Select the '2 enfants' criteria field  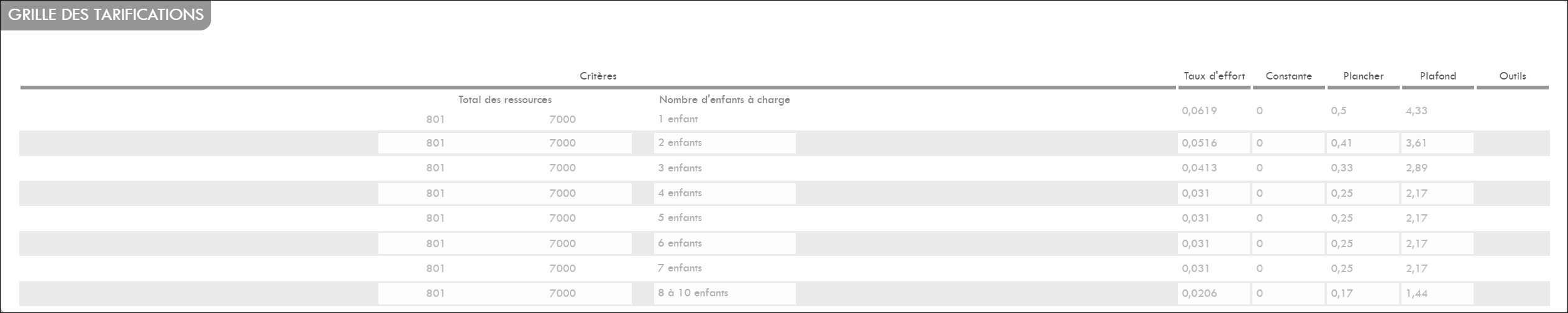[724, 143]
